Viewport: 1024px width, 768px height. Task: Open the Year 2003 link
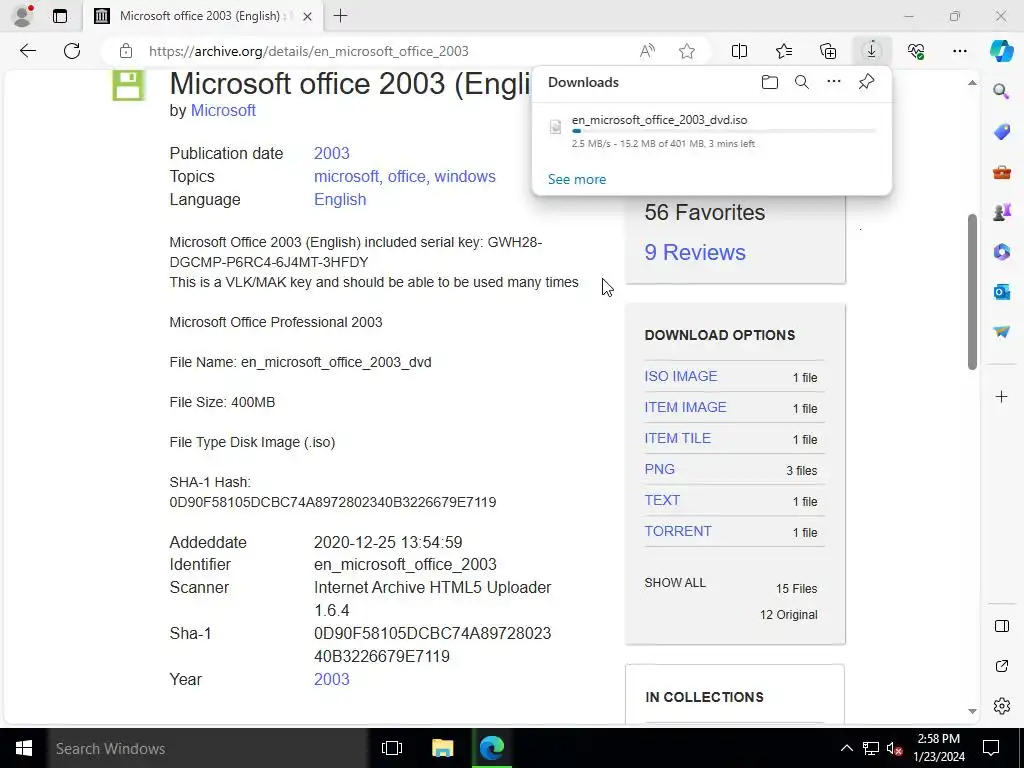[x=331, y=679]
